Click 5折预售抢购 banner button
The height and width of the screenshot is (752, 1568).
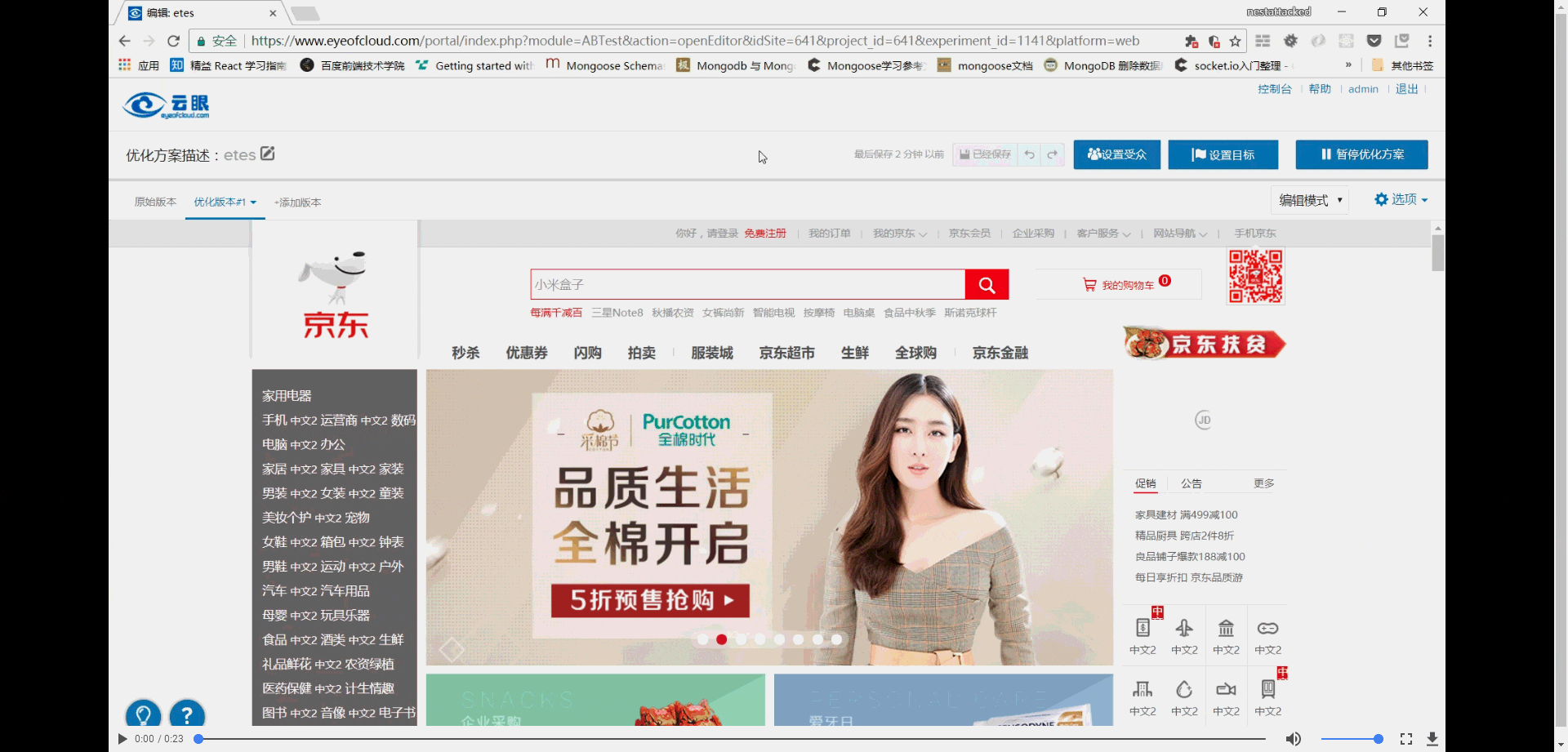(650, 600)
